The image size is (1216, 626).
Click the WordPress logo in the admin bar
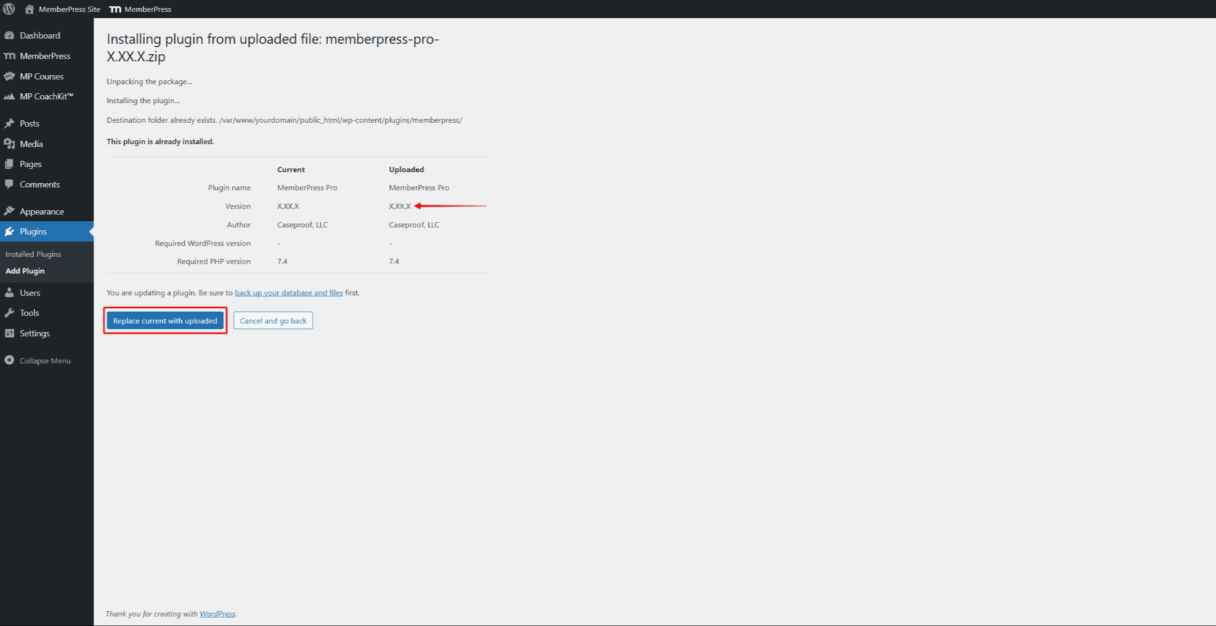pyautogui.click(x=9, y=7)
